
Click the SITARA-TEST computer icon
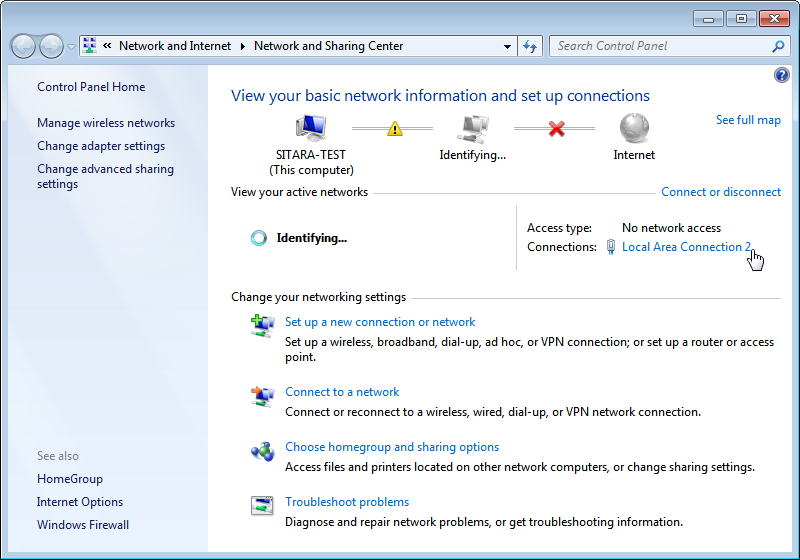click(313, 128)
